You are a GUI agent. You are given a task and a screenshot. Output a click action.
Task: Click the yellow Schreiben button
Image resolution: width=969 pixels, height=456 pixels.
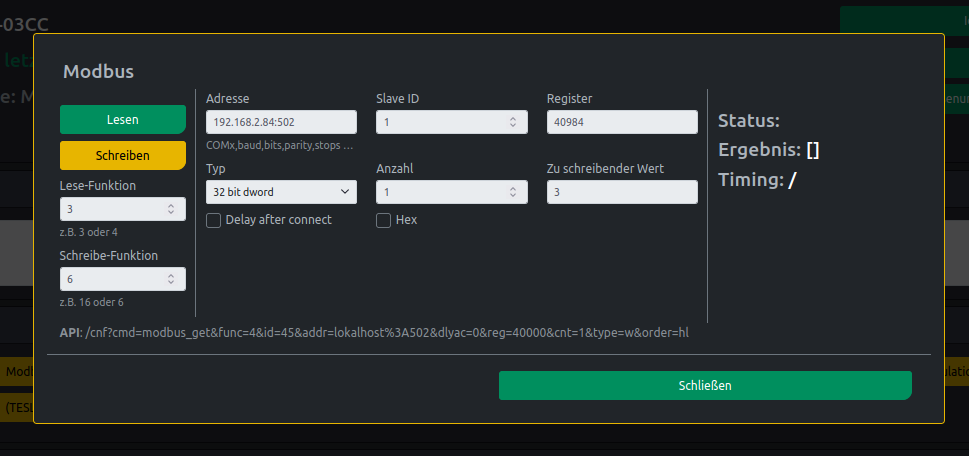click(x=122, y=155)
